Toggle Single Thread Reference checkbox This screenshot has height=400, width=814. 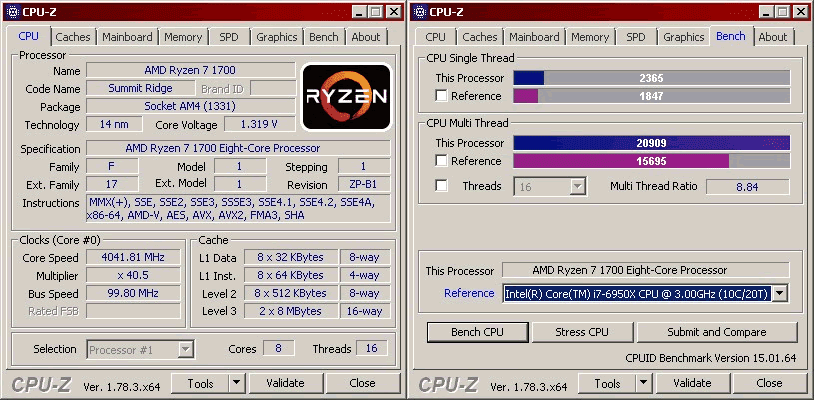(441, 96)
